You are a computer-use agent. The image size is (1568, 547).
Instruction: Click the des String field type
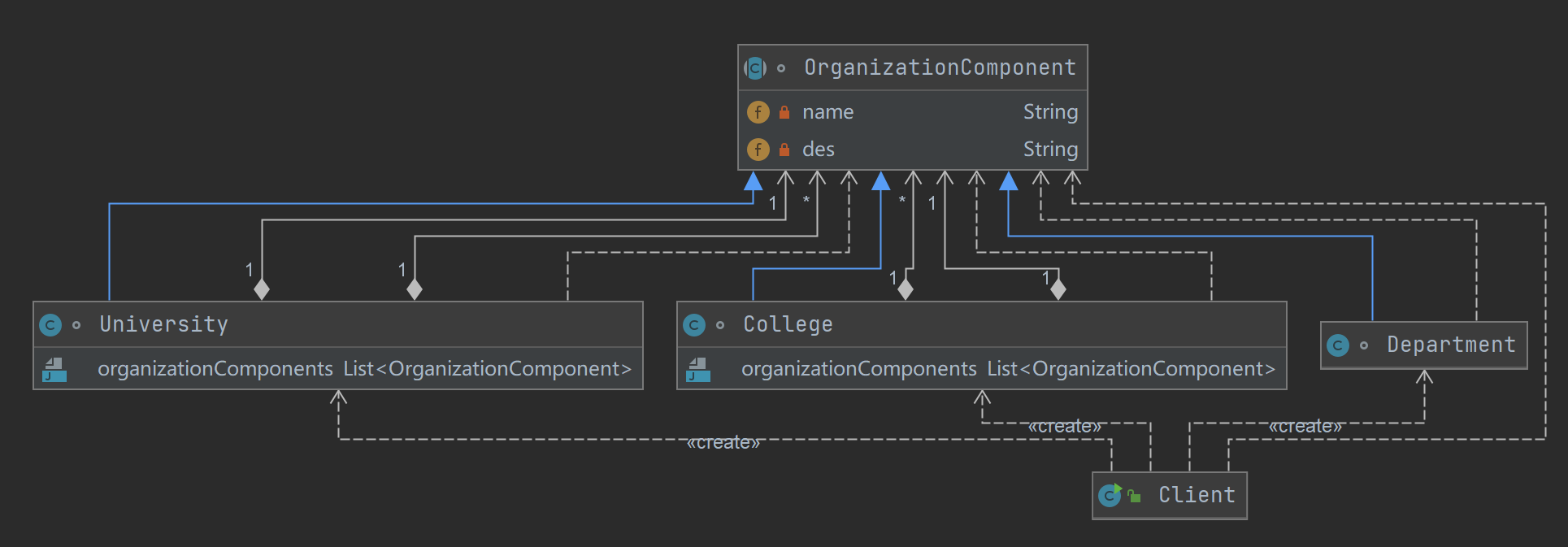[x=1050, y=150]
